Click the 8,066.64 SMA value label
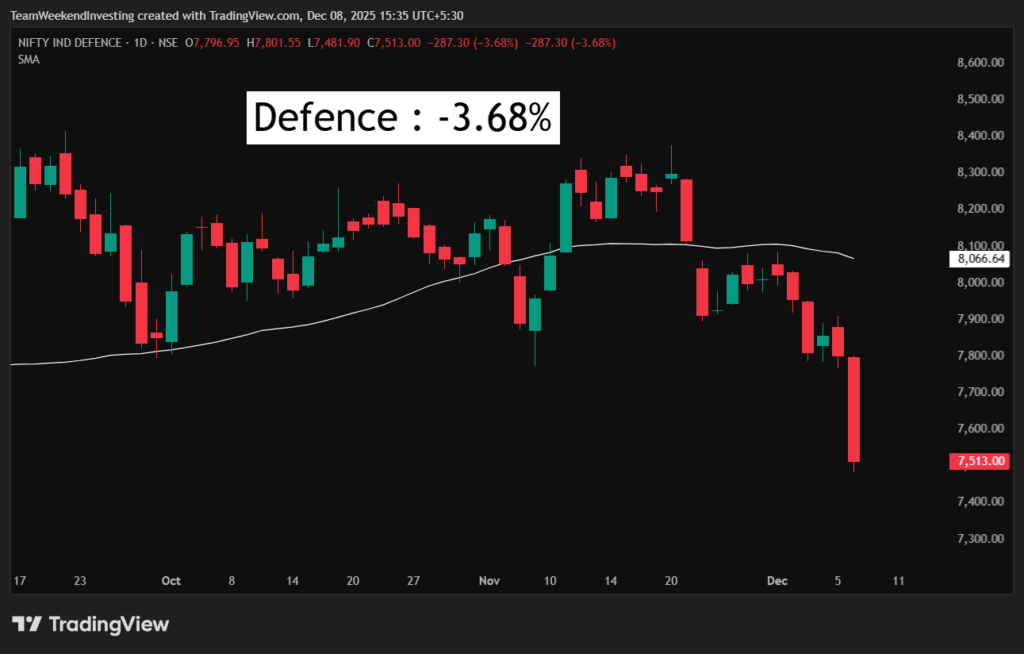The image size is (1024, 654). click(980, 259)
